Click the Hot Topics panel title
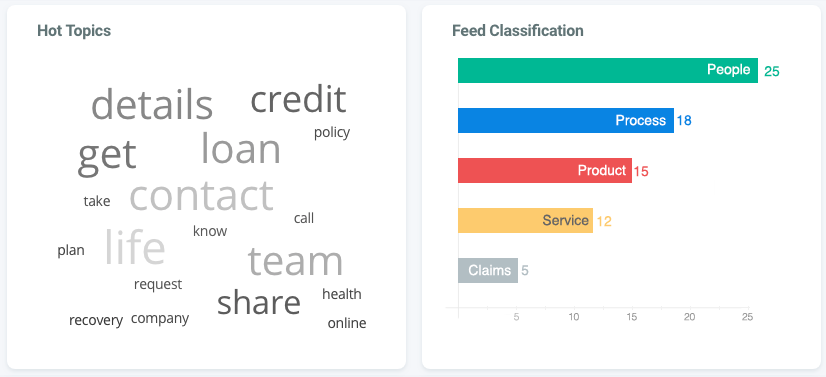826x377 pixels. (74, 31)
